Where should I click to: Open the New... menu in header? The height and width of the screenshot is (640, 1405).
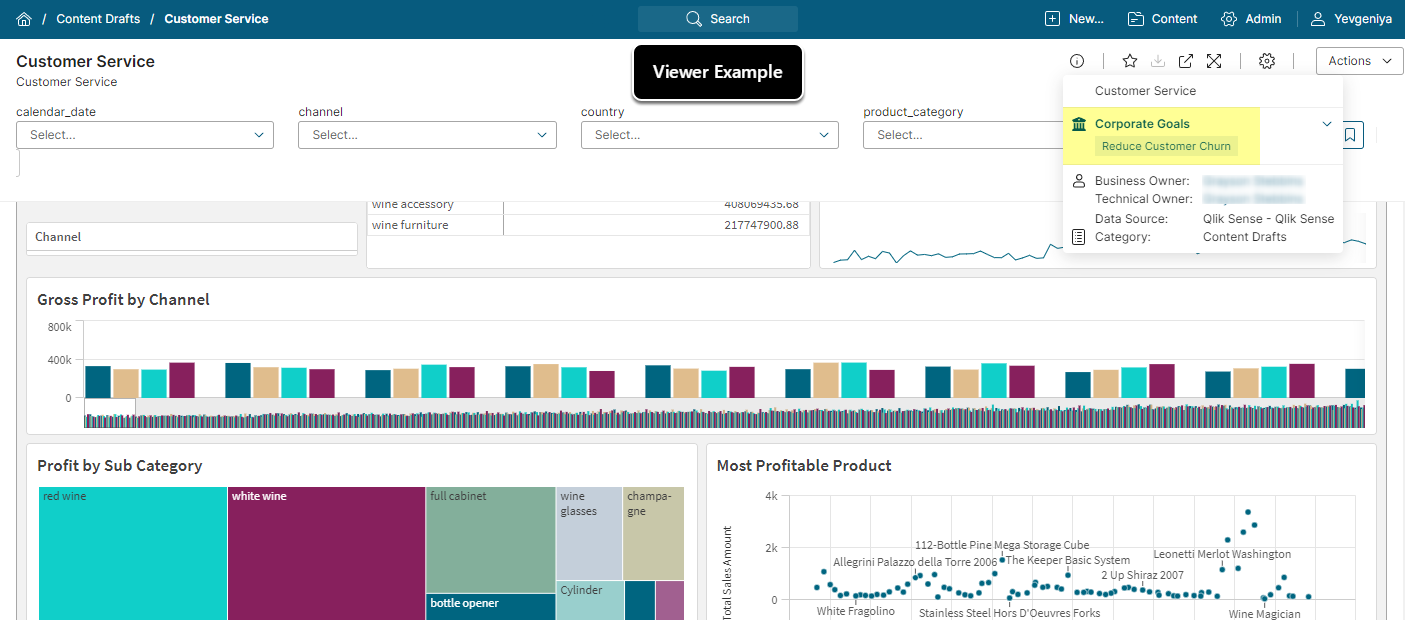1074,19
